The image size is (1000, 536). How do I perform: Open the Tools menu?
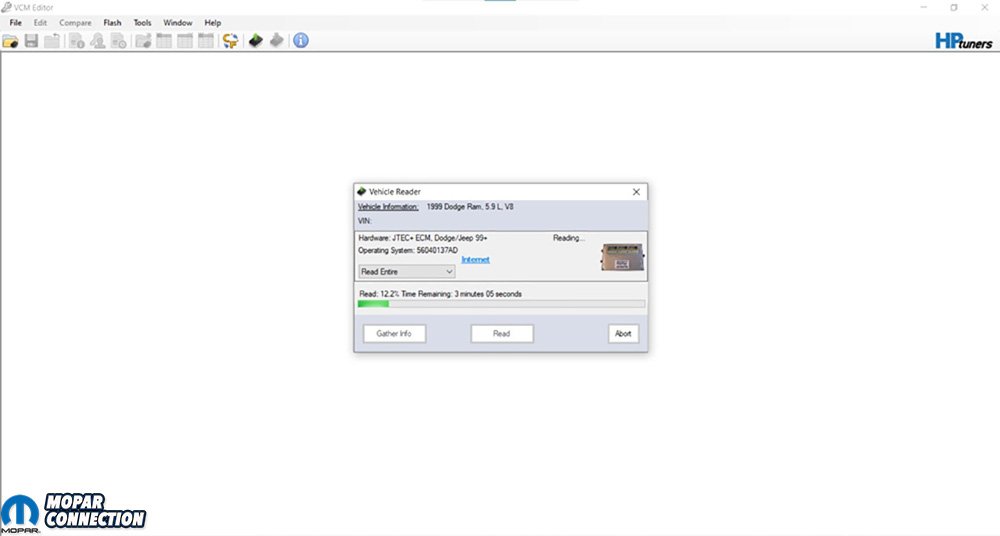pyautogui.click(x=142, y=22)
